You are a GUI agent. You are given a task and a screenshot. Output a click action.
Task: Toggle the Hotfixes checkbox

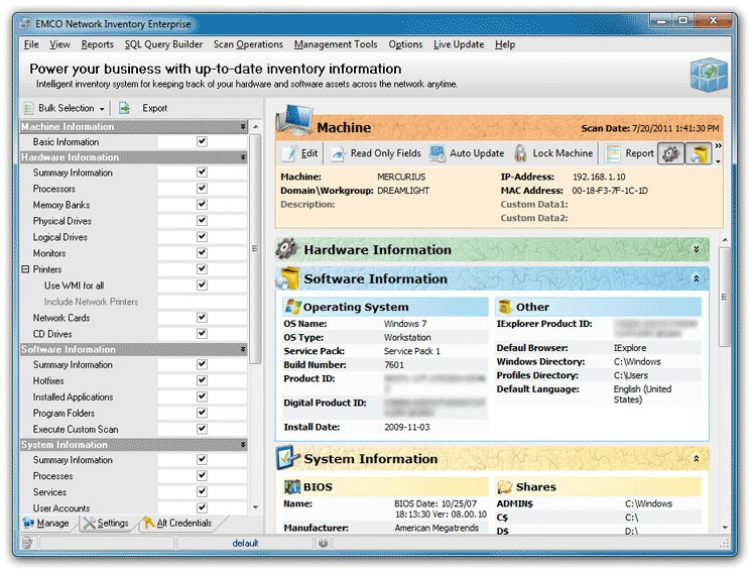coord(202,380)
